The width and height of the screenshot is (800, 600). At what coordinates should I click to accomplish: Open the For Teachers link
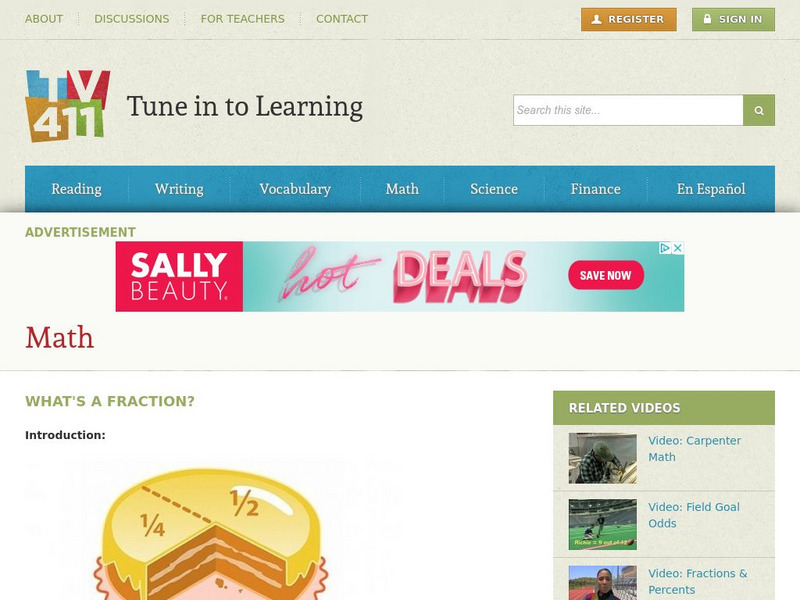coord(242,19)
